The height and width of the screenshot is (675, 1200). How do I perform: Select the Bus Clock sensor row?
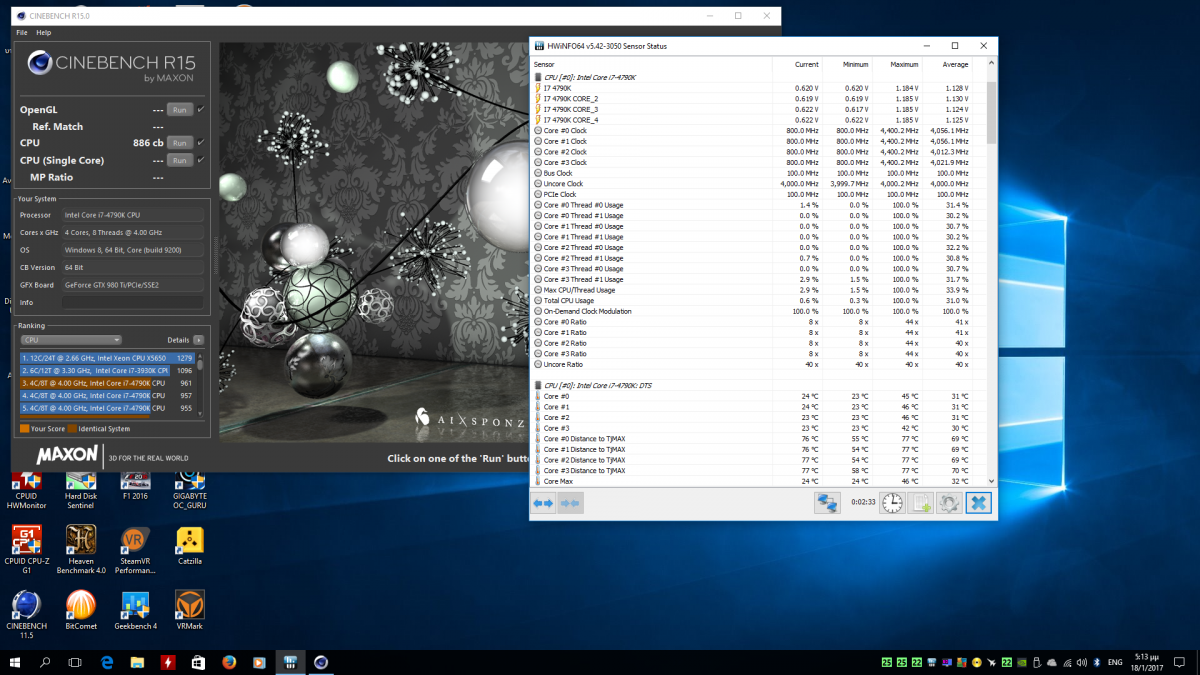(759, 173)
